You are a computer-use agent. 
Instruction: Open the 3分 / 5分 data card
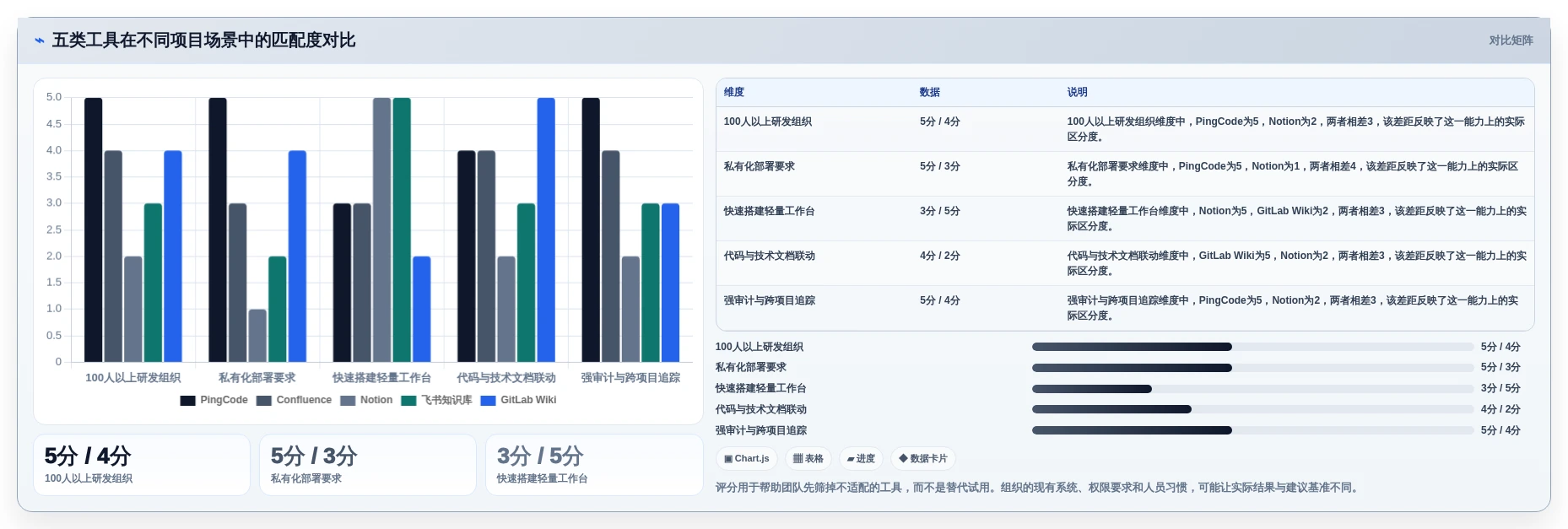594,465
